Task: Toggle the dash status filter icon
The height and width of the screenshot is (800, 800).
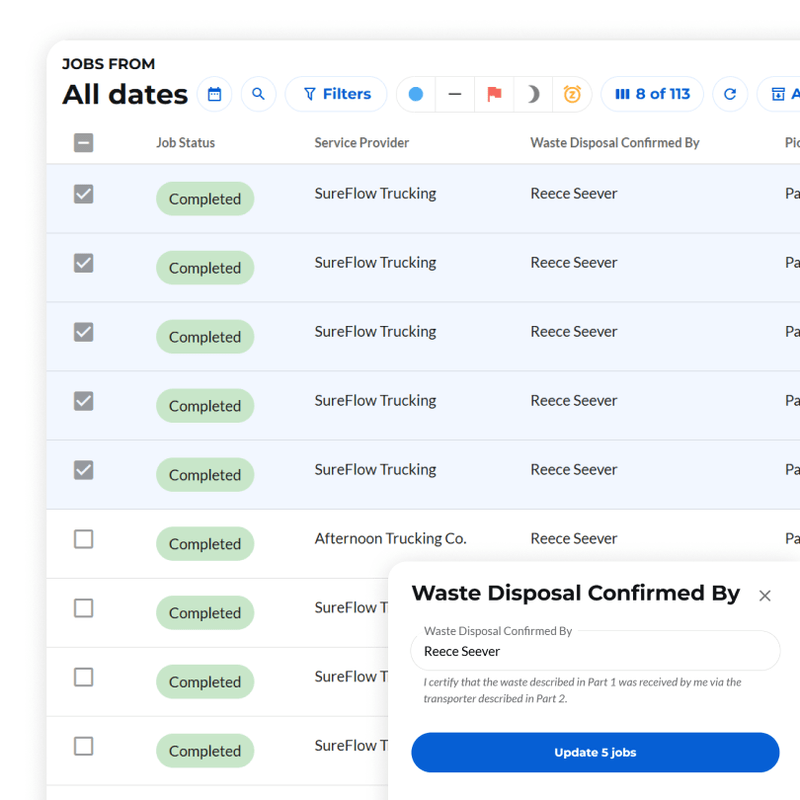Action: point(455,94)
